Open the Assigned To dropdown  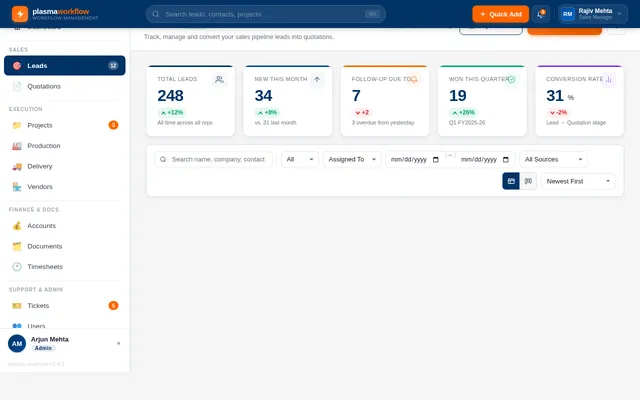[x=351, y=159]
